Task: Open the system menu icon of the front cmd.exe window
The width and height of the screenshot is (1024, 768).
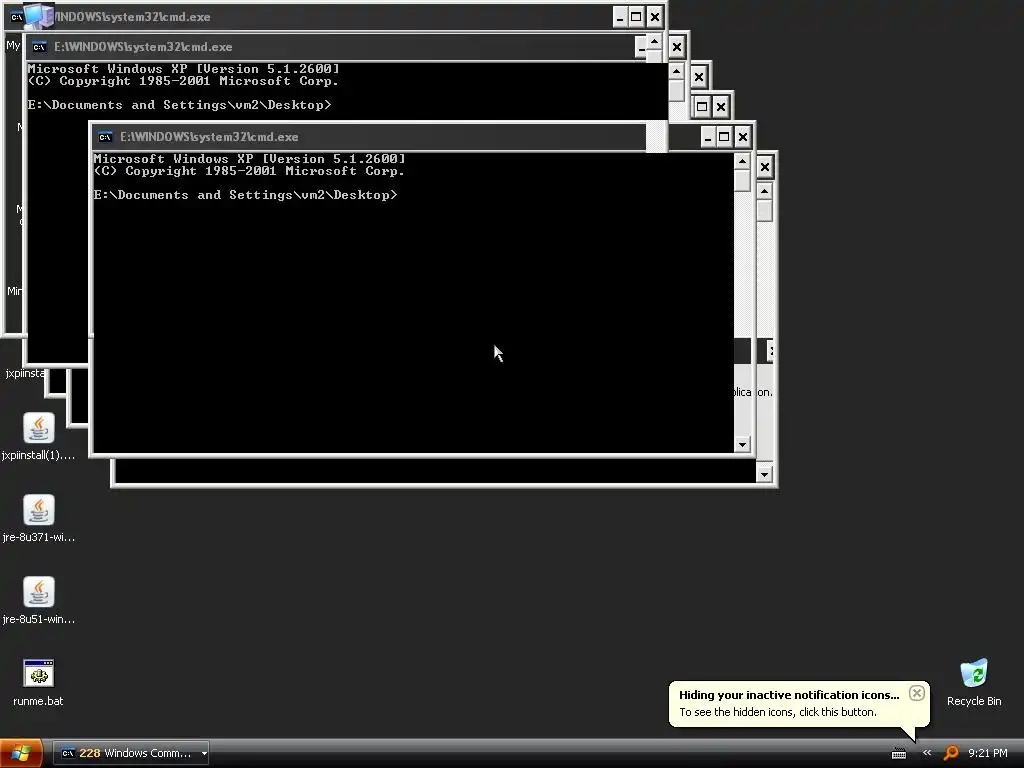Action: 105,137
